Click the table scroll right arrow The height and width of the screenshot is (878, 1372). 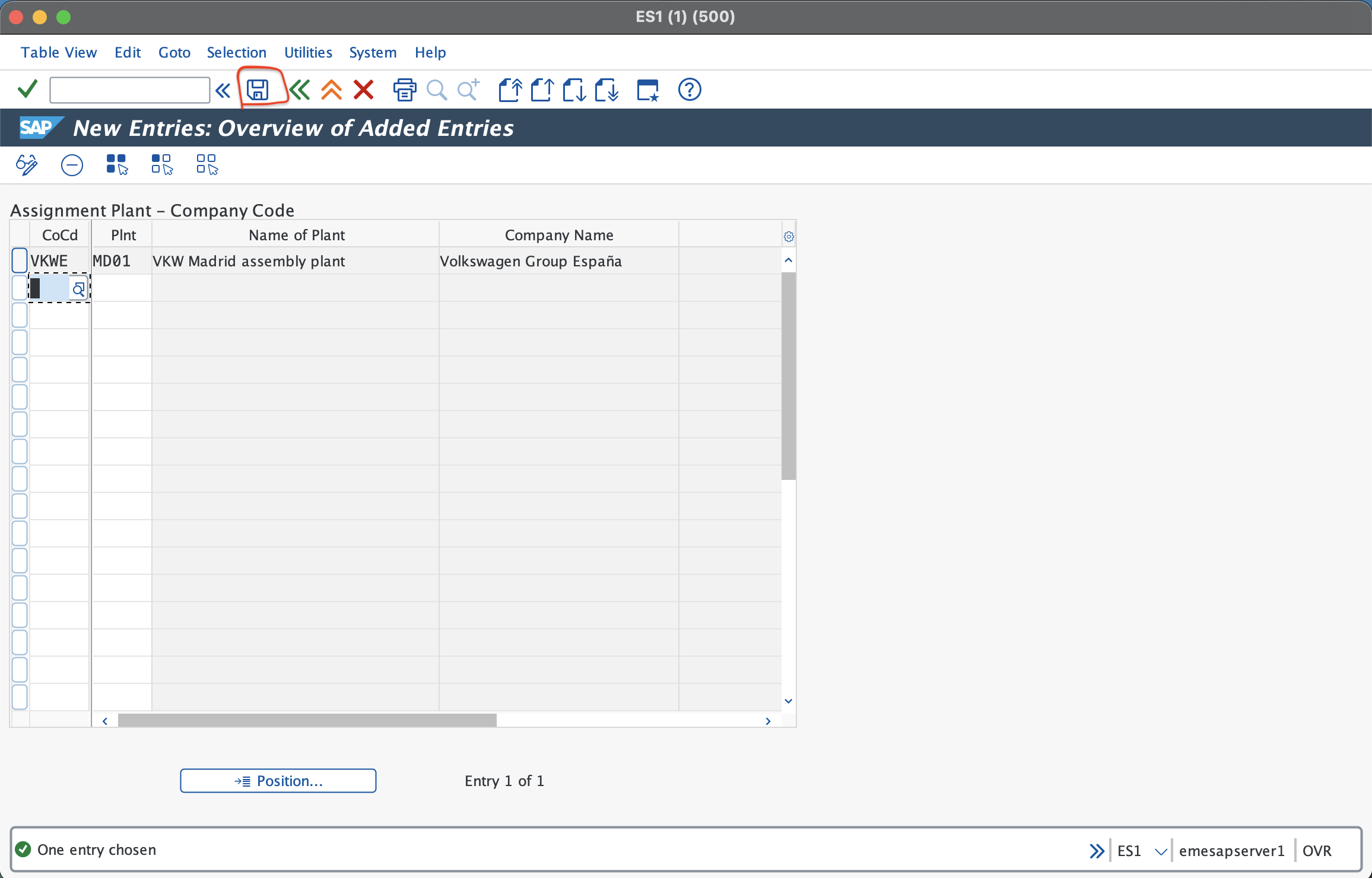tap(768, 721)
